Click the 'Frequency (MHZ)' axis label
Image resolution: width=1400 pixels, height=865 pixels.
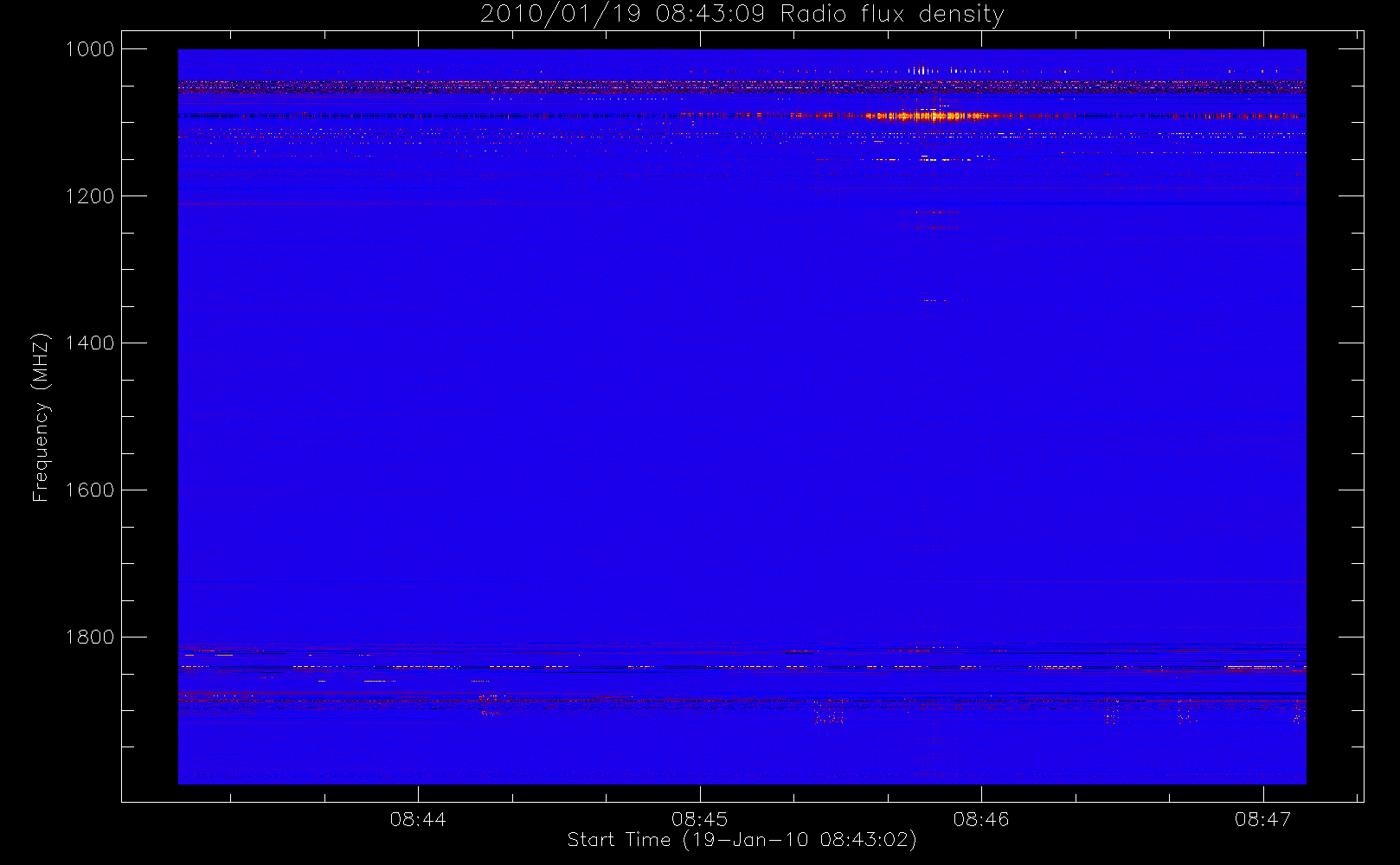[41, 417]
